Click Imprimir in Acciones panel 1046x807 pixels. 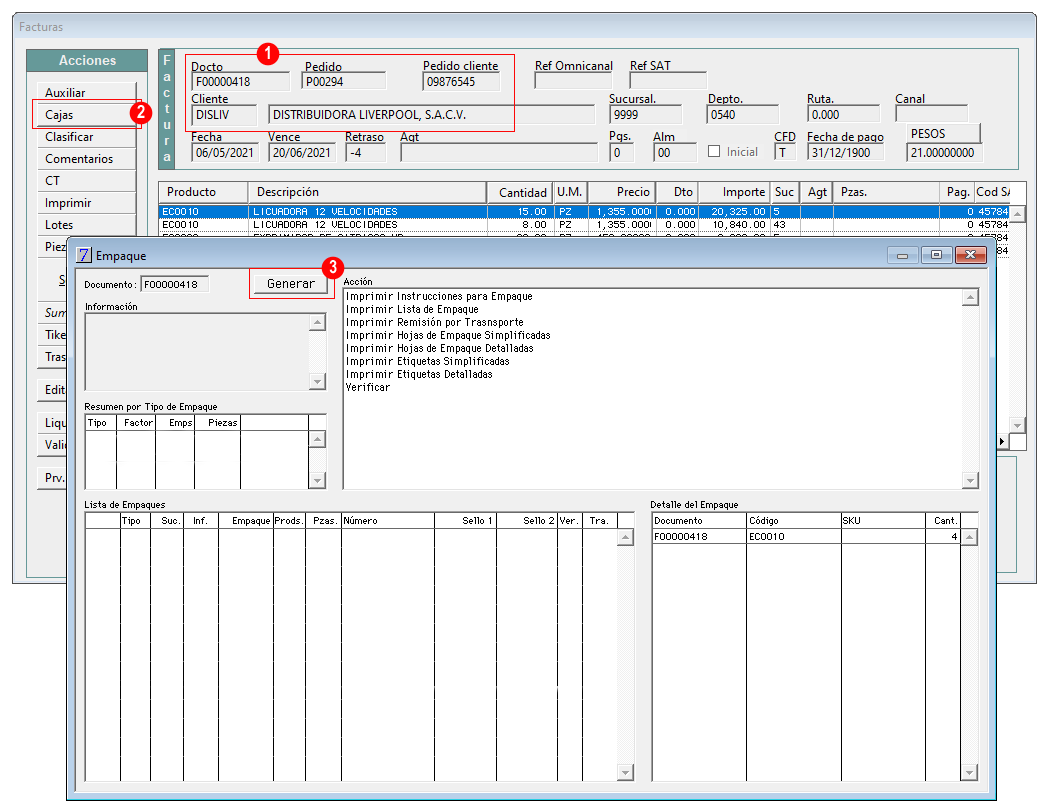pyautogui.click(x=86, y=202)
